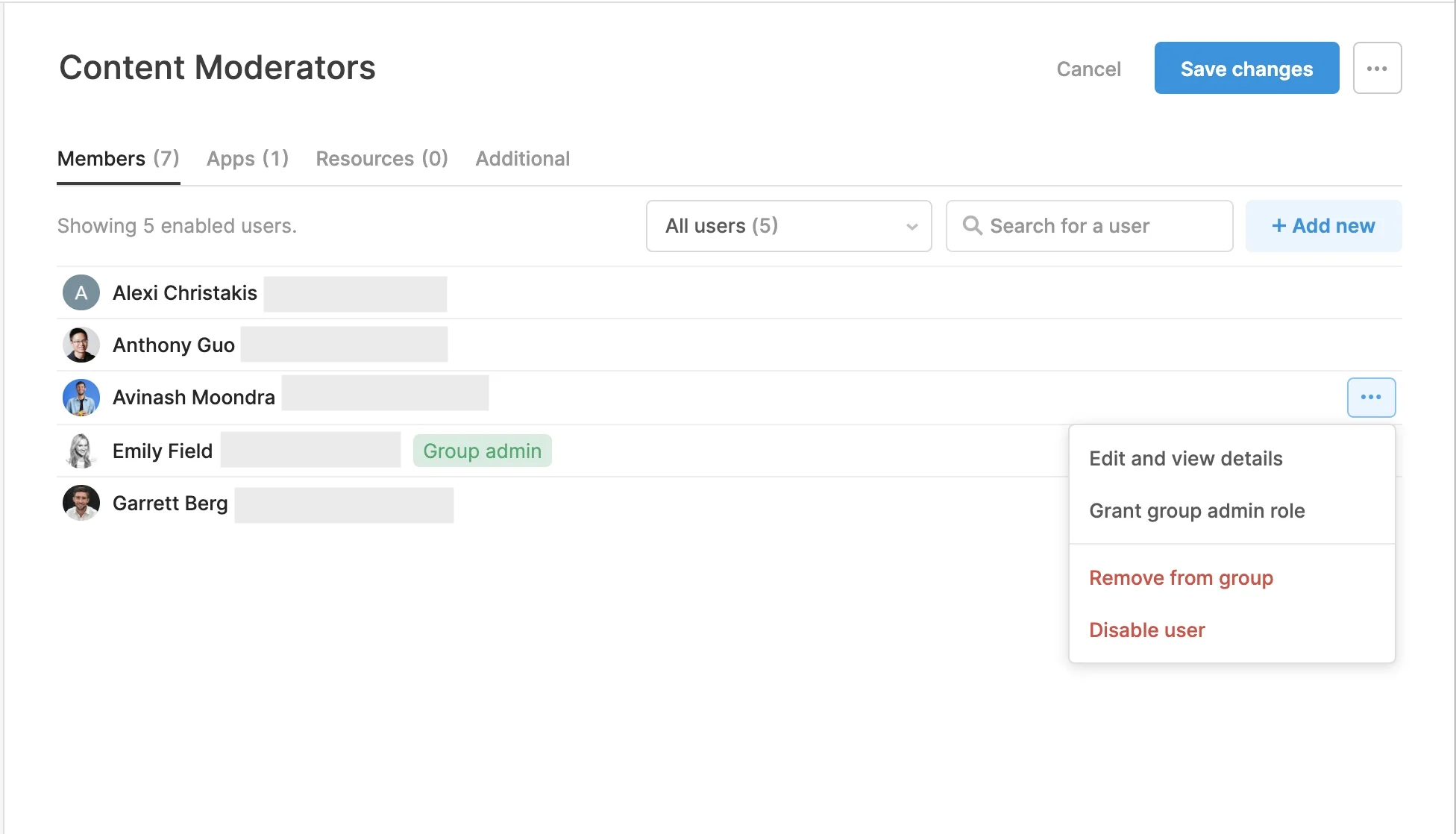Expand the All users filter dropdown

click(788, 225)
